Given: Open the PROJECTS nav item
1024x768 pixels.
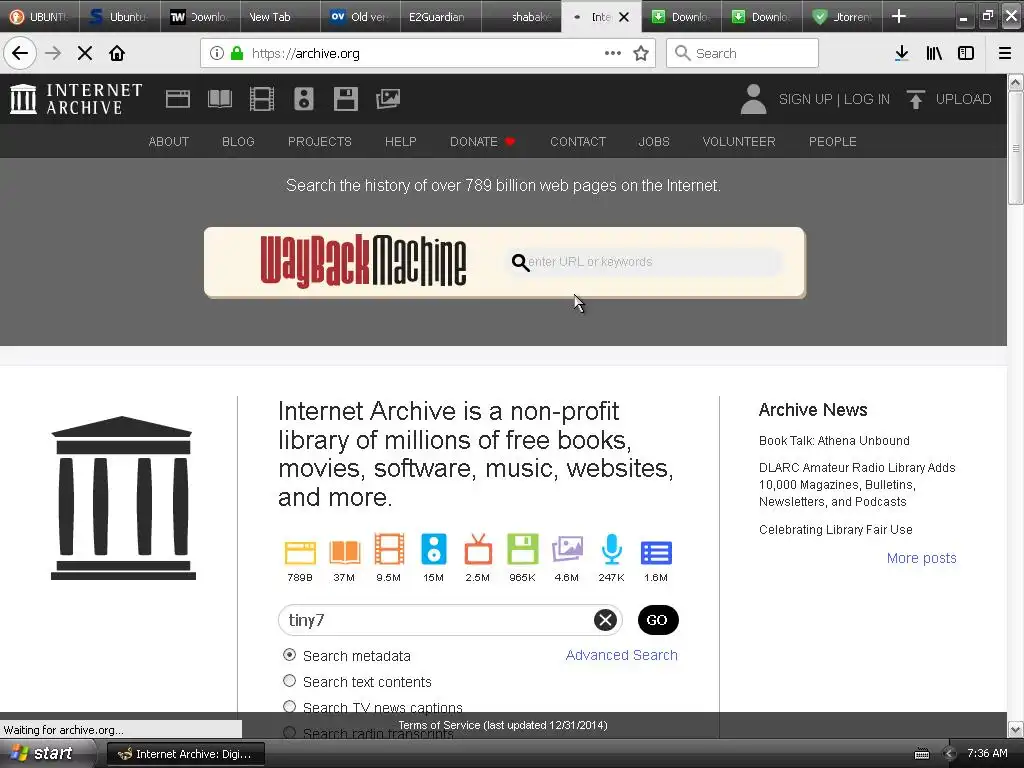Looking at the screenshot, I should (x=320, y=141).
